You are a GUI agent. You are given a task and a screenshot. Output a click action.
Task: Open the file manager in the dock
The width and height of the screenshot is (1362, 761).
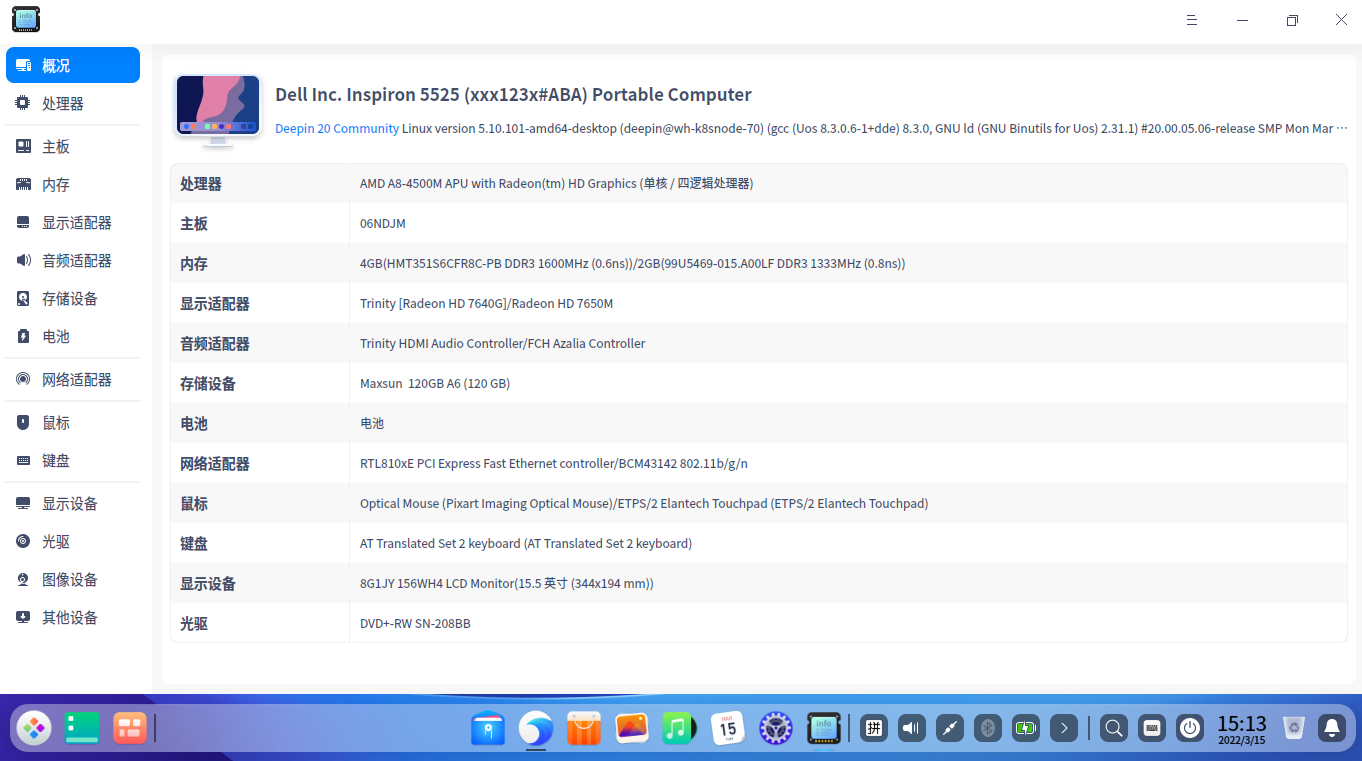[x=488, y=728]
